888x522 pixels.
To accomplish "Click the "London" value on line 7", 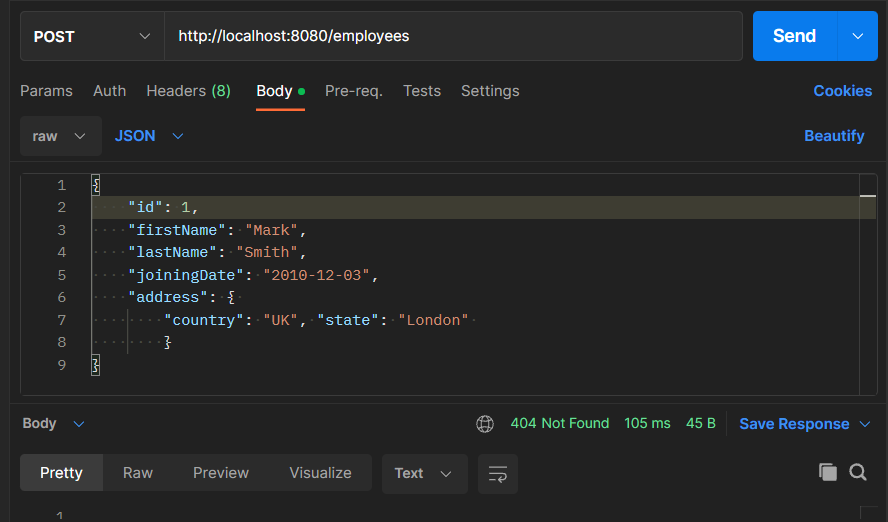I will click(433, 320).
